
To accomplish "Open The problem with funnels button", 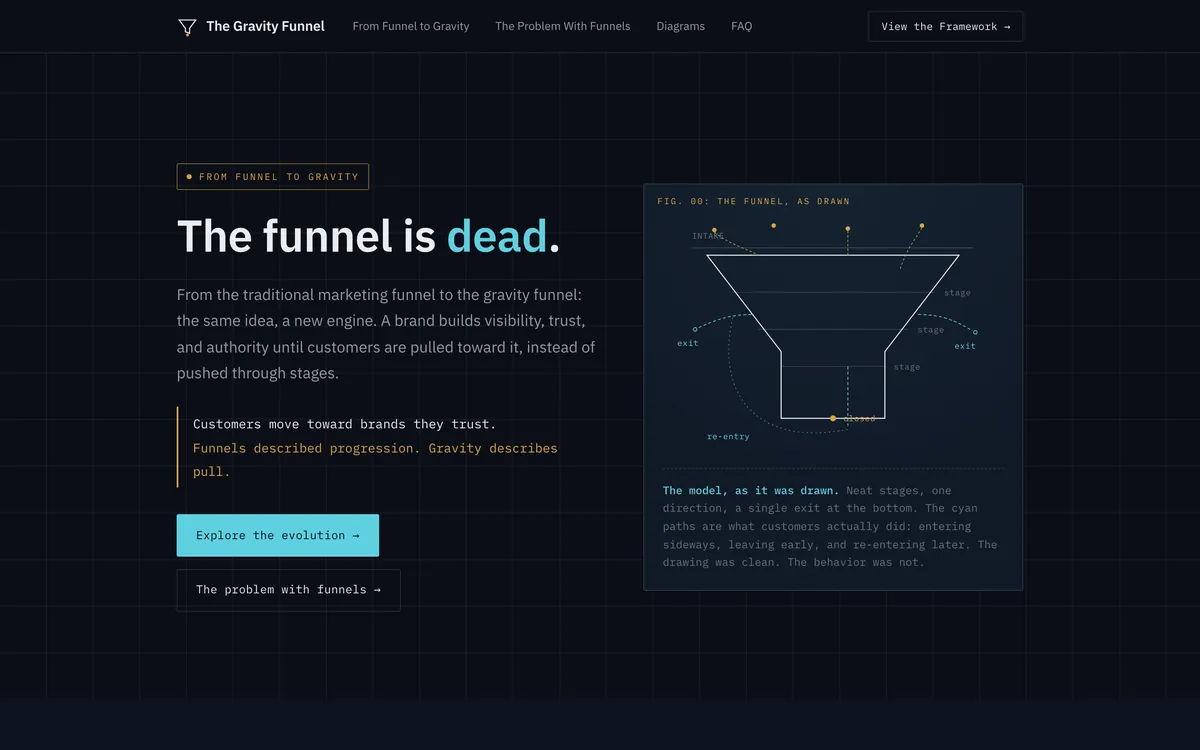I will (x=289, y=590).
